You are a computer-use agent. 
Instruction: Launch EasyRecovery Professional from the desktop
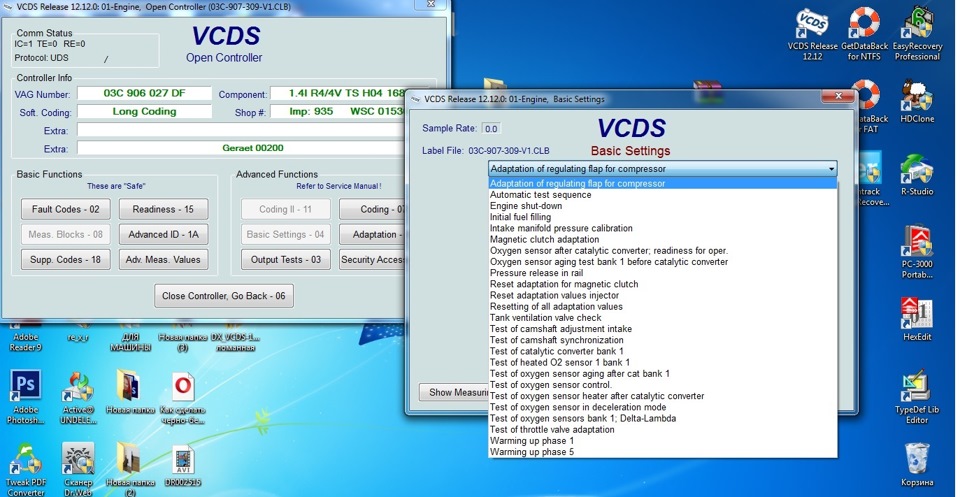coord(917,34)
